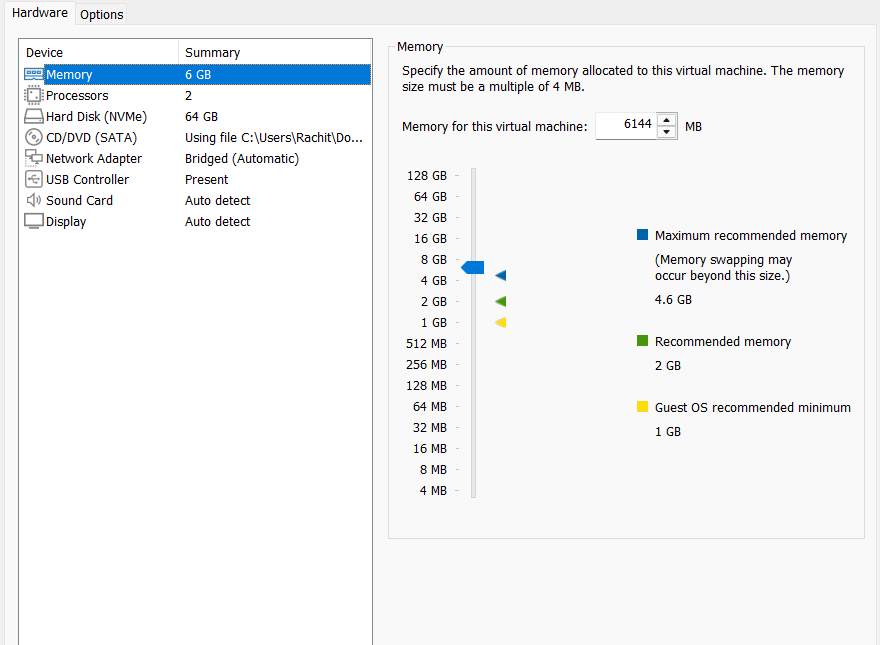Select the Network Adapter row label
The width and height of the screenshot is (880, 645).
tap(94, 158)
